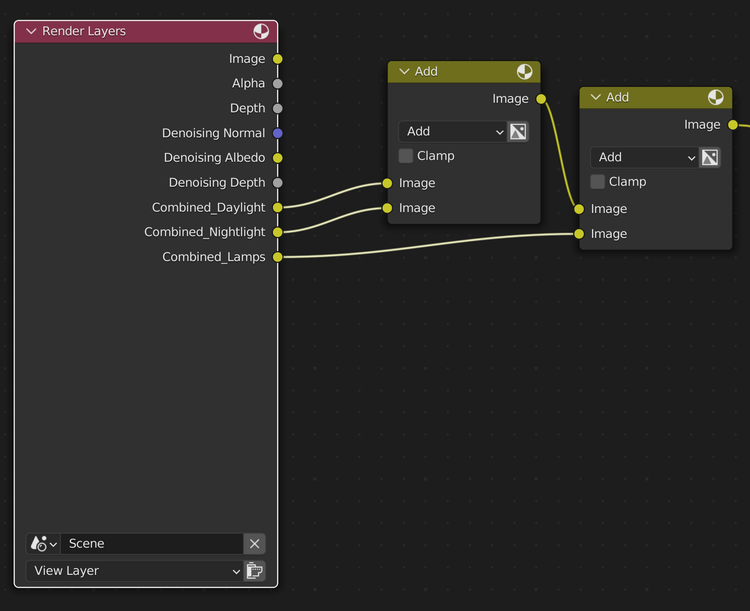
Task: Click the Scene name field
Action: (x=152, y=544)
